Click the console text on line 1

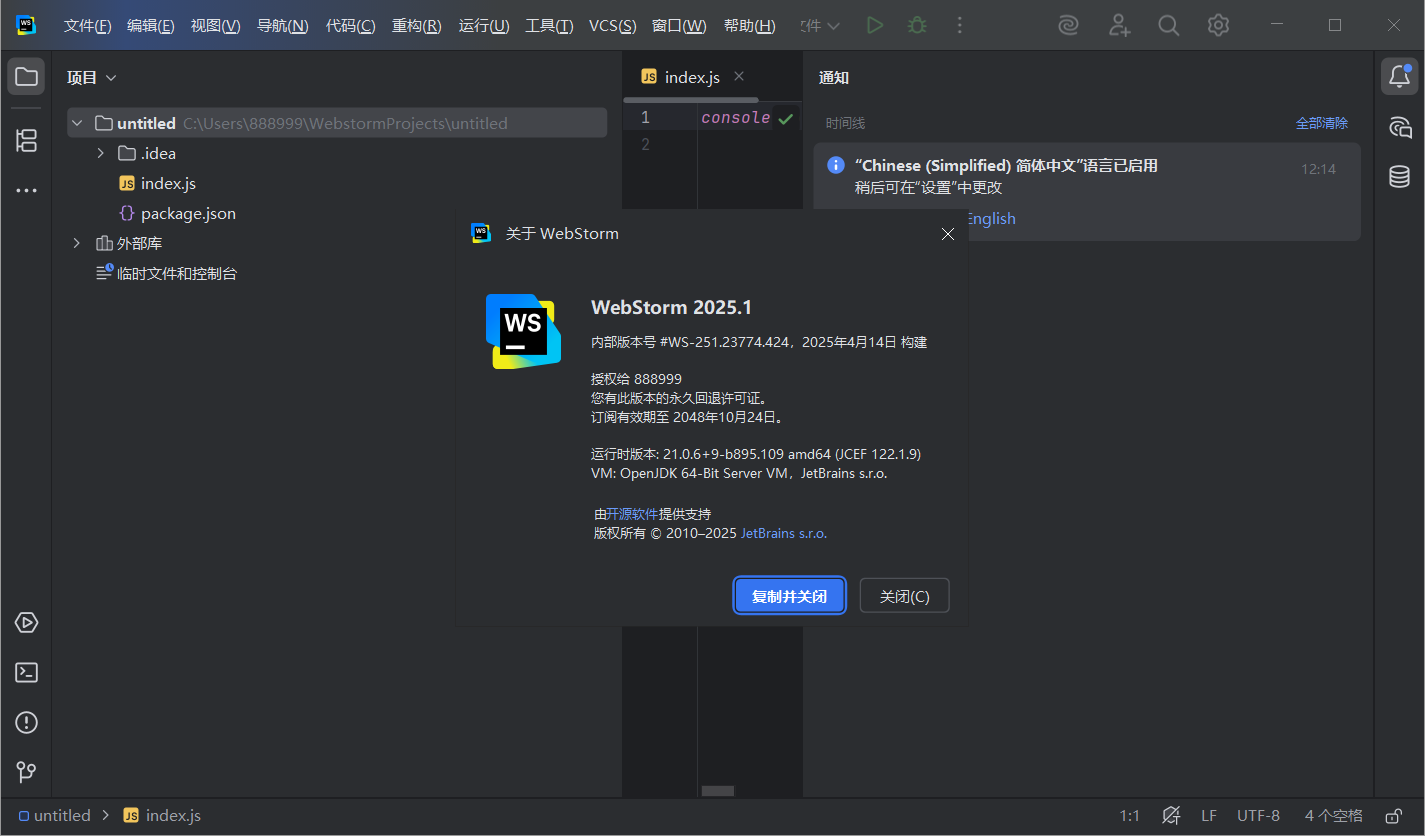735,118
